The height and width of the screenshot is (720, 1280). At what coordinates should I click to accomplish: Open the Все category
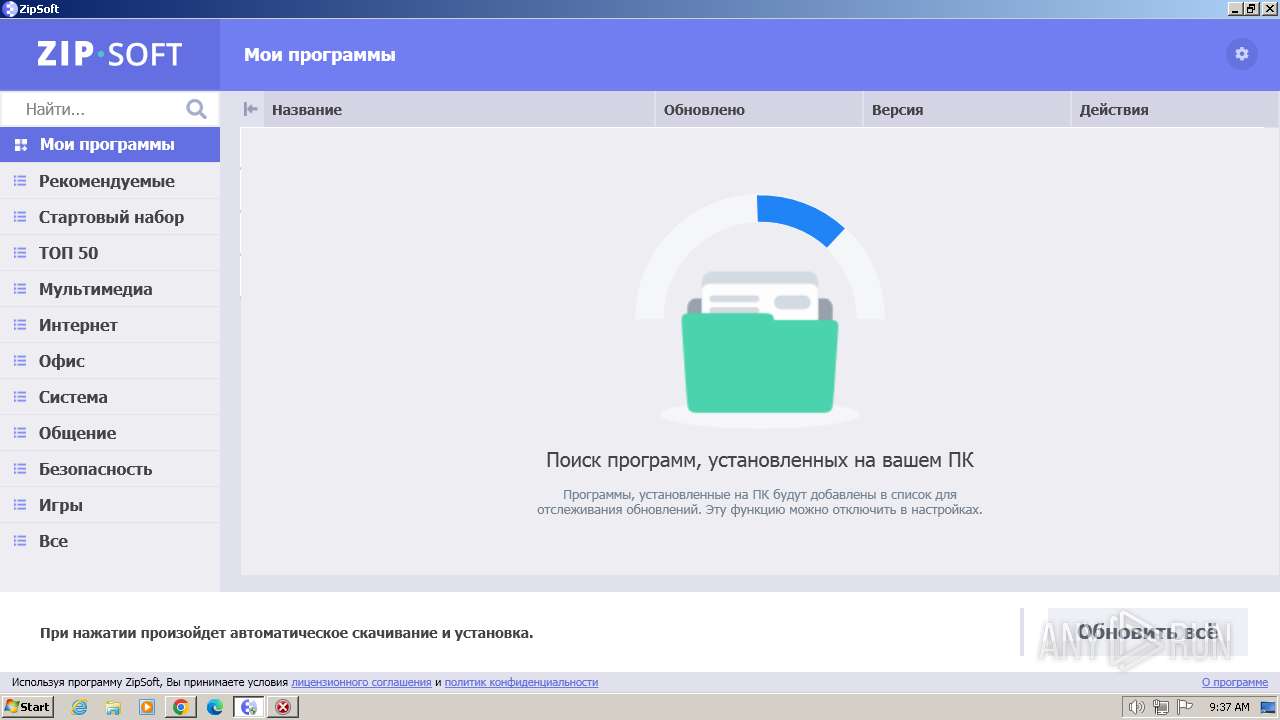tap(110, 541)
